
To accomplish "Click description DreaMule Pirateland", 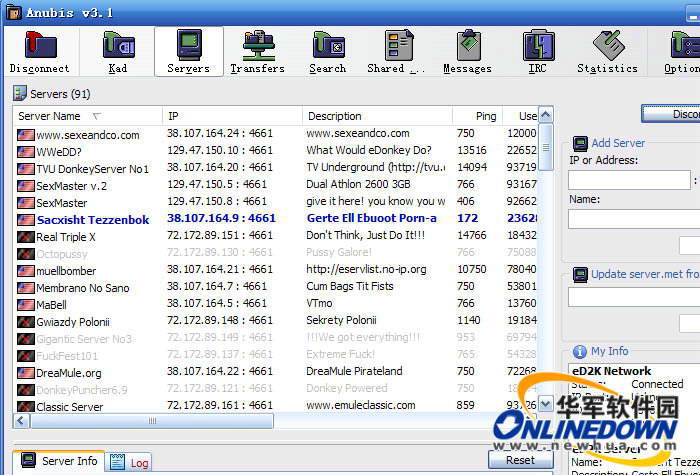I will (x=354, y=371).
